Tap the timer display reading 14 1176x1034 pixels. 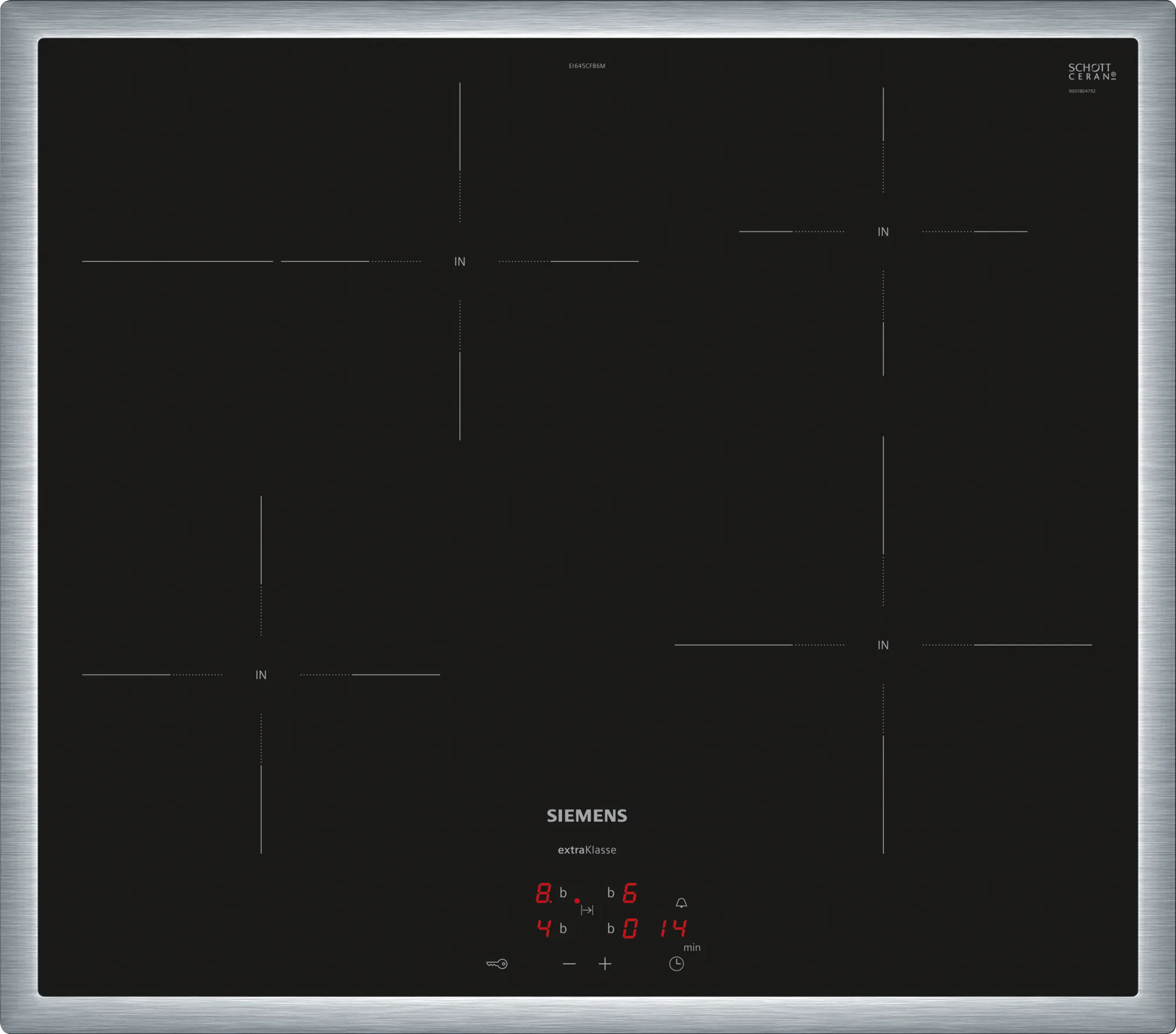tap(673, 929)
